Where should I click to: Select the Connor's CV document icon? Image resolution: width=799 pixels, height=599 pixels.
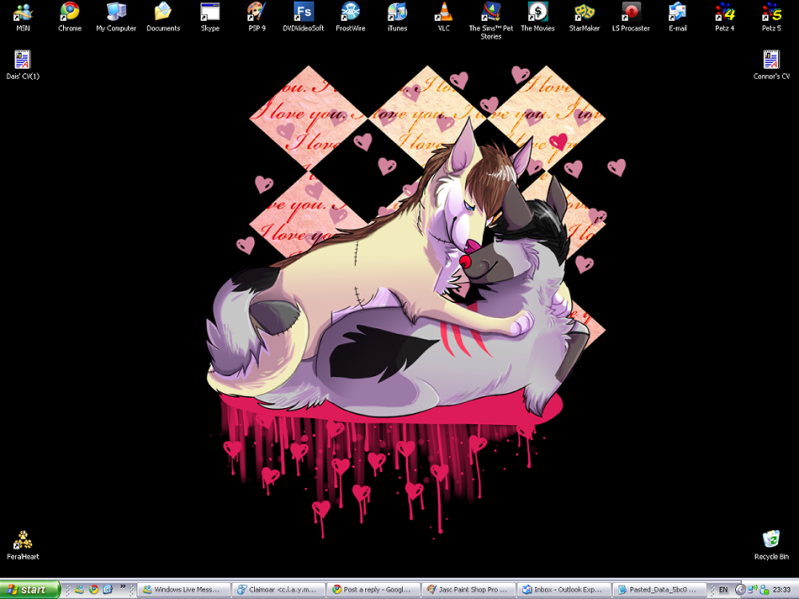click(x=771, y=65)
